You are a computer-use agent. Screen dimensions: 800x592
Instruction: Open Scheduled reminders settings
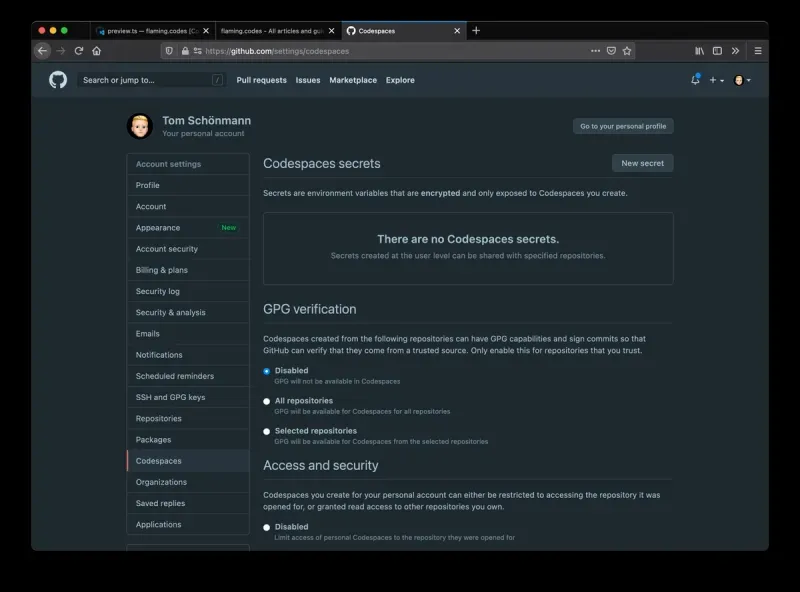(188, 376)
